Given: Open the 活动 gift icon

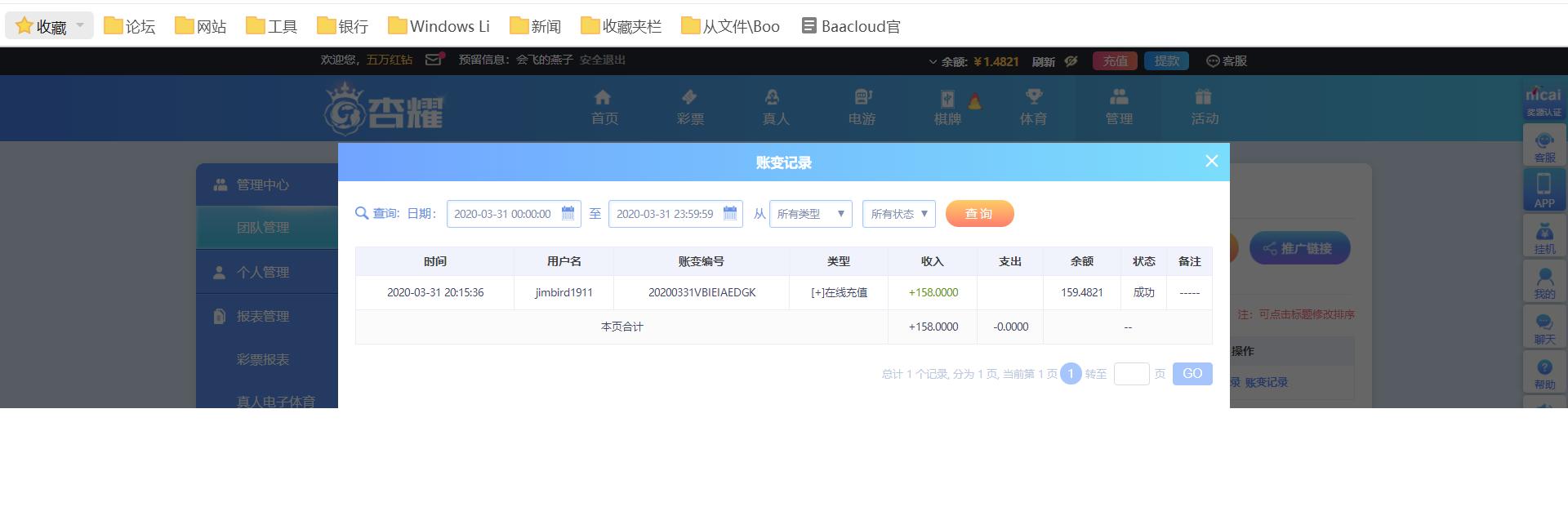Looking at the screenshot, I should click(x=1204, y=99).
